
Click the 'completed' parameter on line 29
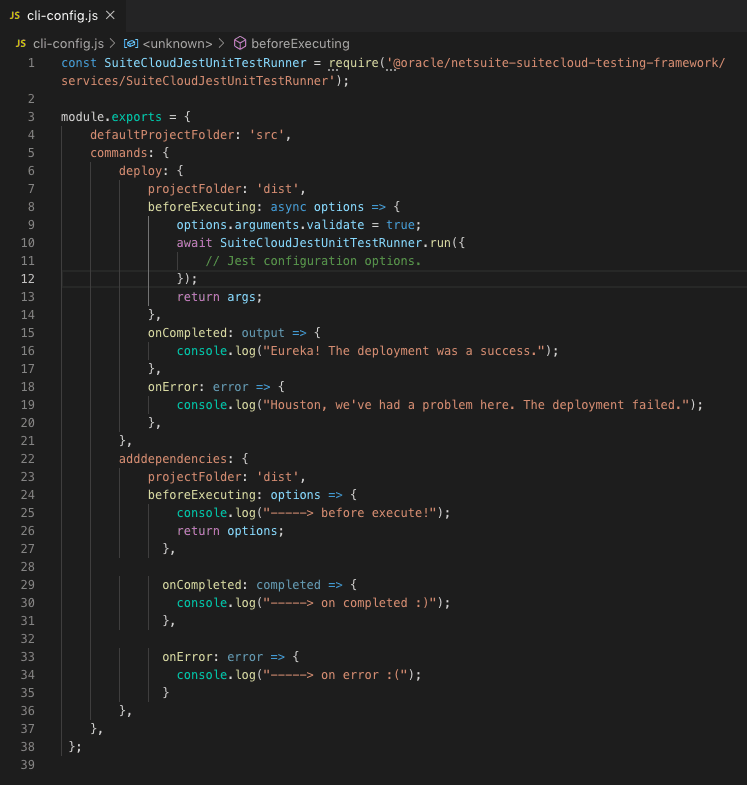click(x=288, y=585)
